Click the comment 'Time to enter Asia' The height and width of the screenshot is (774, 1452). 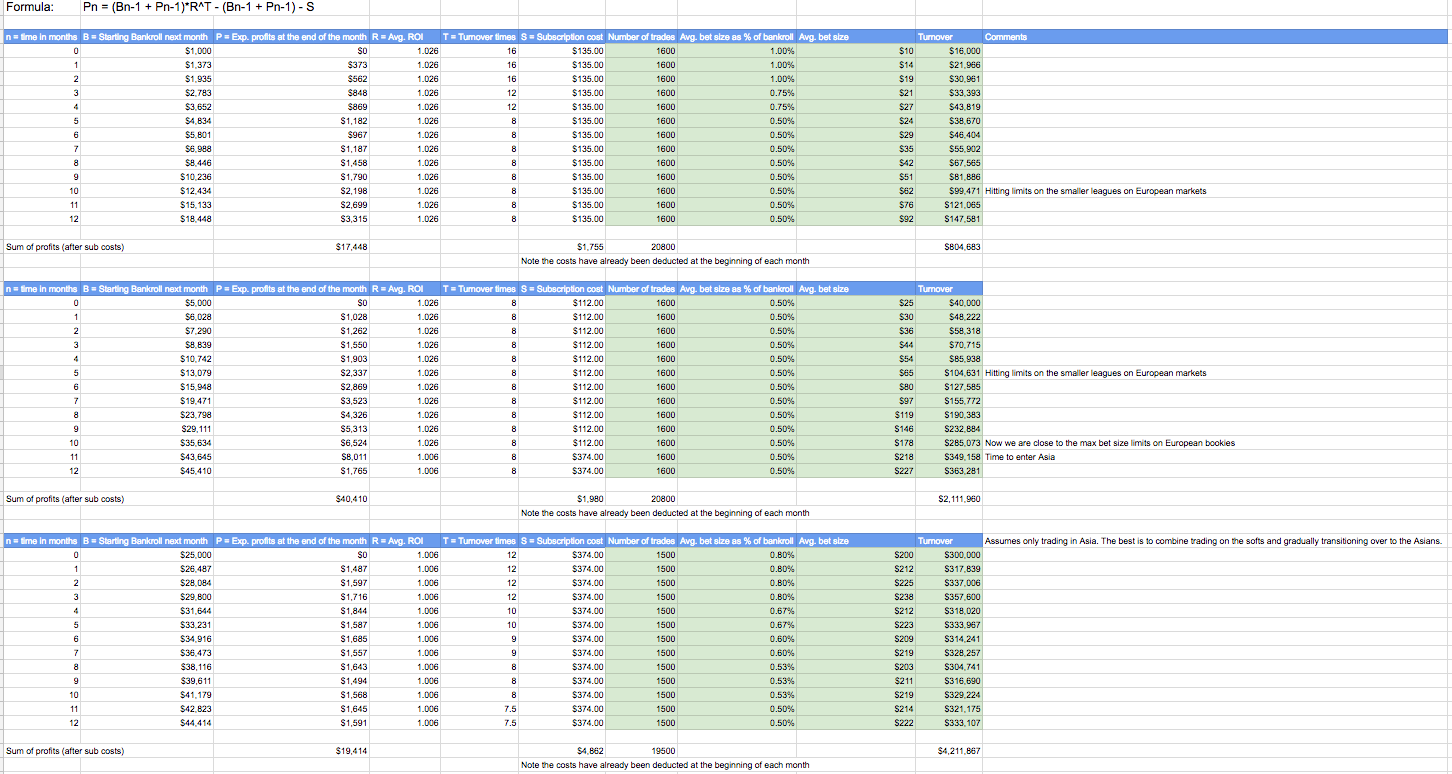(1020, 456)
